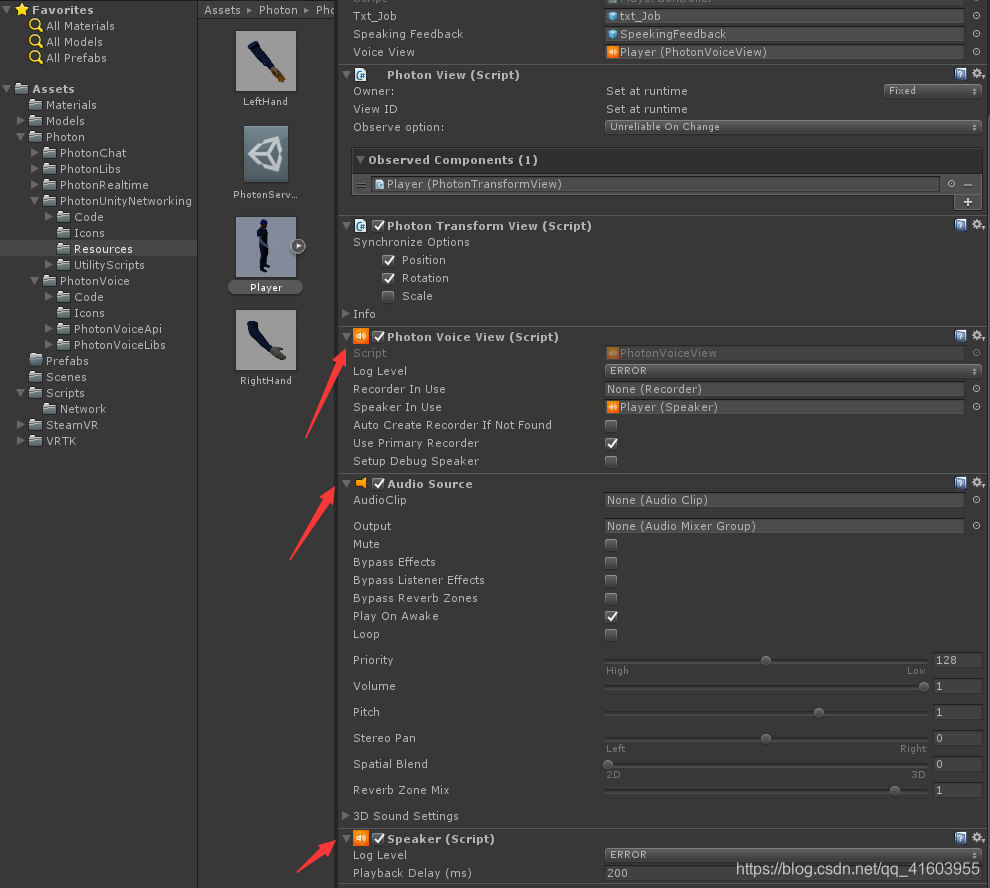The width and height of the screenshot is (990, 888).
Task: Open Owner Fixed dropdown
Action: [933, 91]
